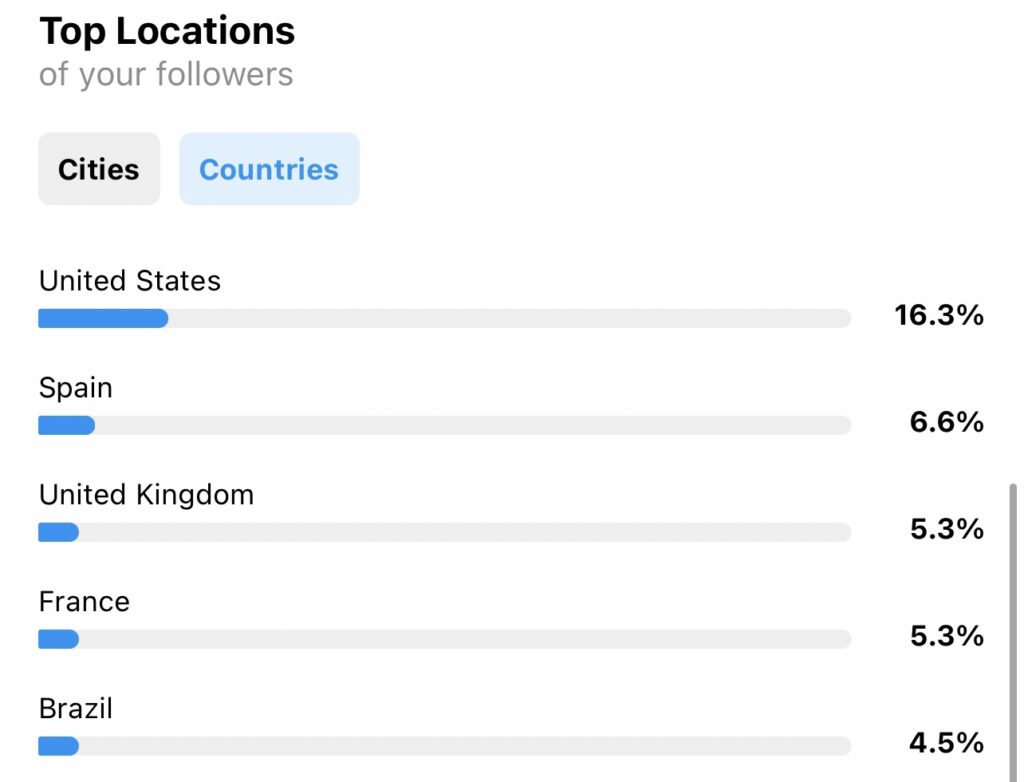Click the France country label
The width and height of the screenshot is (1024, 782).
pyautogui.click(x=84, y=601)
